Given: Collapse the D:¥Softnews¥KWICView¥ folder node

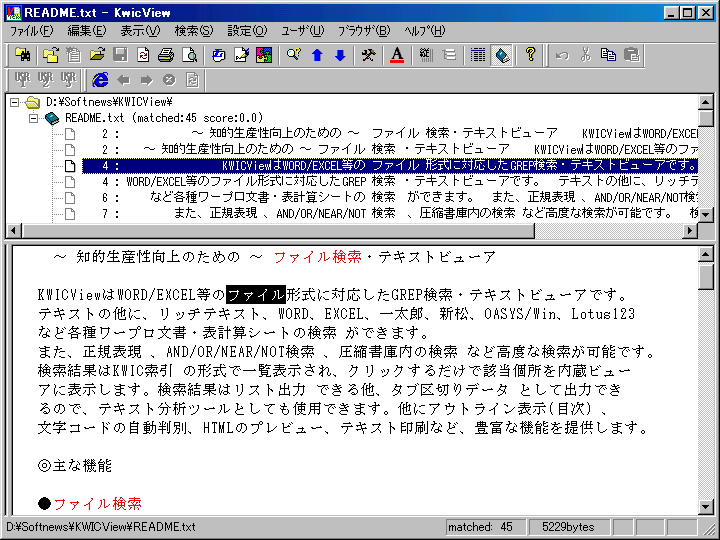Looking at the screenshot, I should click(x=15, y=102).
